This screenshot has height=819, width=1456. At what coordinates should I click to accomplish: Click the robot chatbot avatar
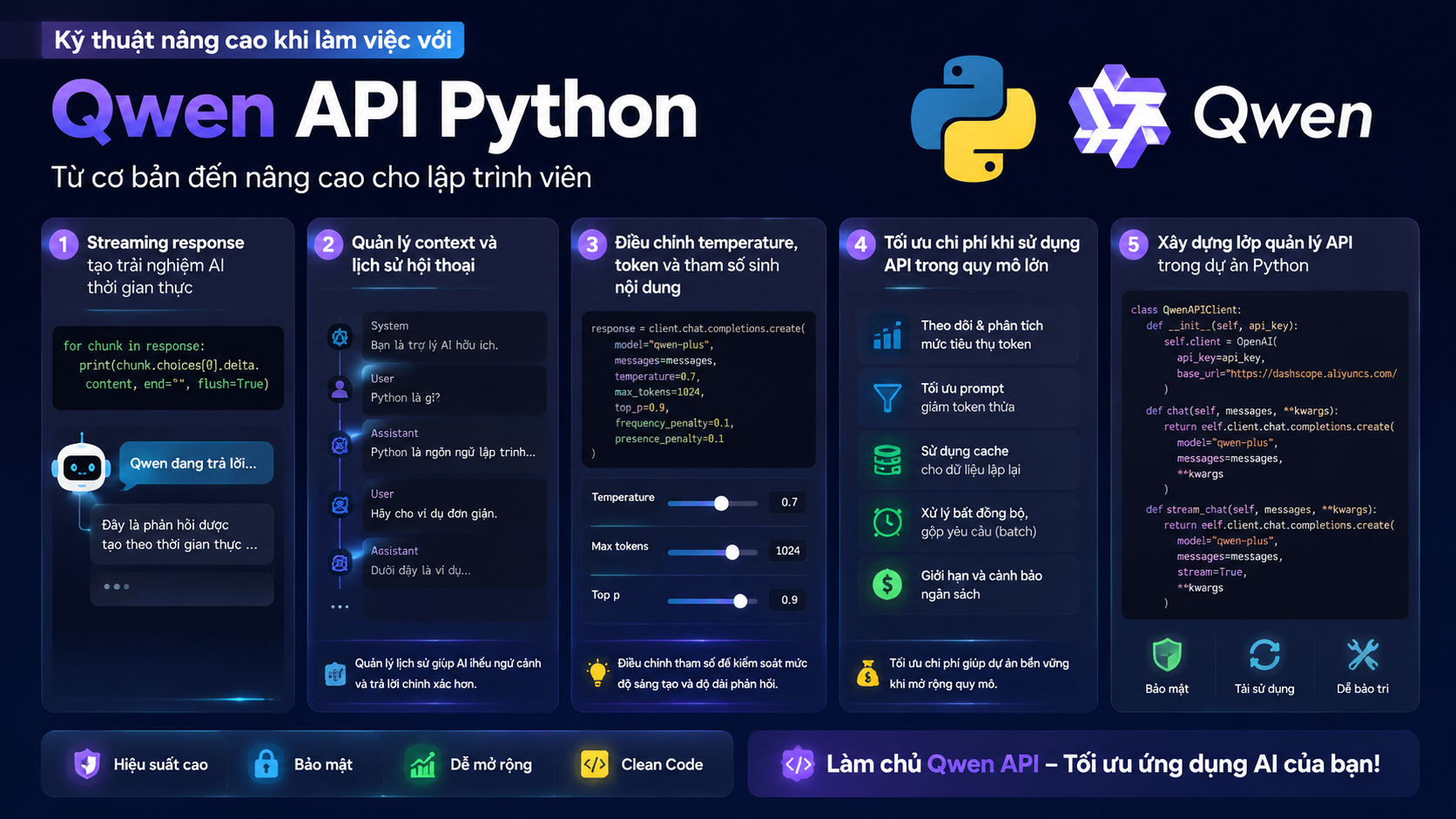coord(81,467)
